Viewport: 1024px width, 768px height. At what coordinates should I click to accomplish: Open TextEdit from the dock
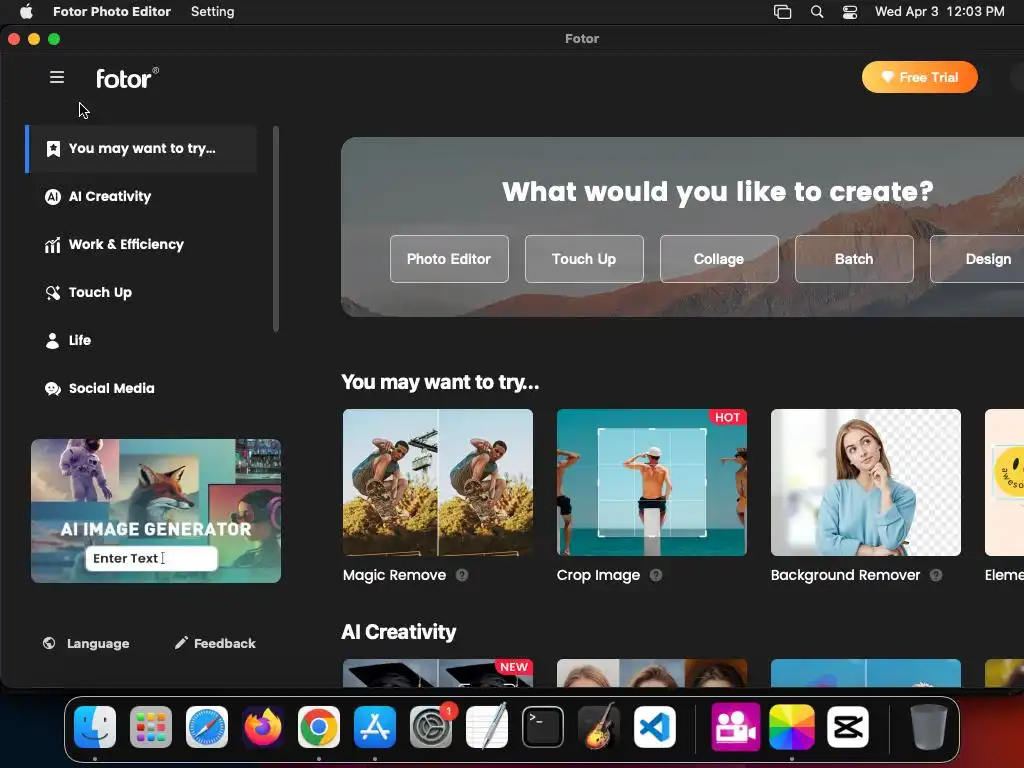pos(487,727)
